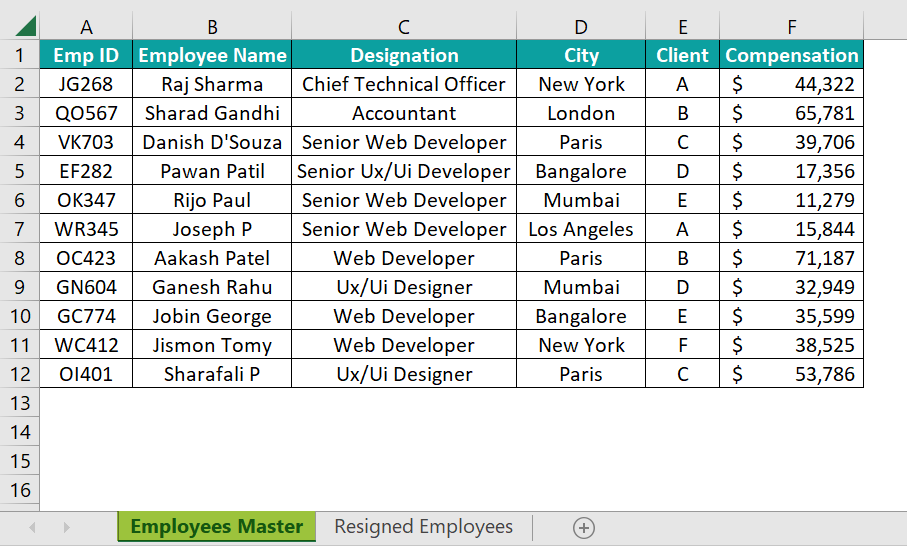Select column E header
The width and height of the screenshot is (907, 546).
coord(683,27)
